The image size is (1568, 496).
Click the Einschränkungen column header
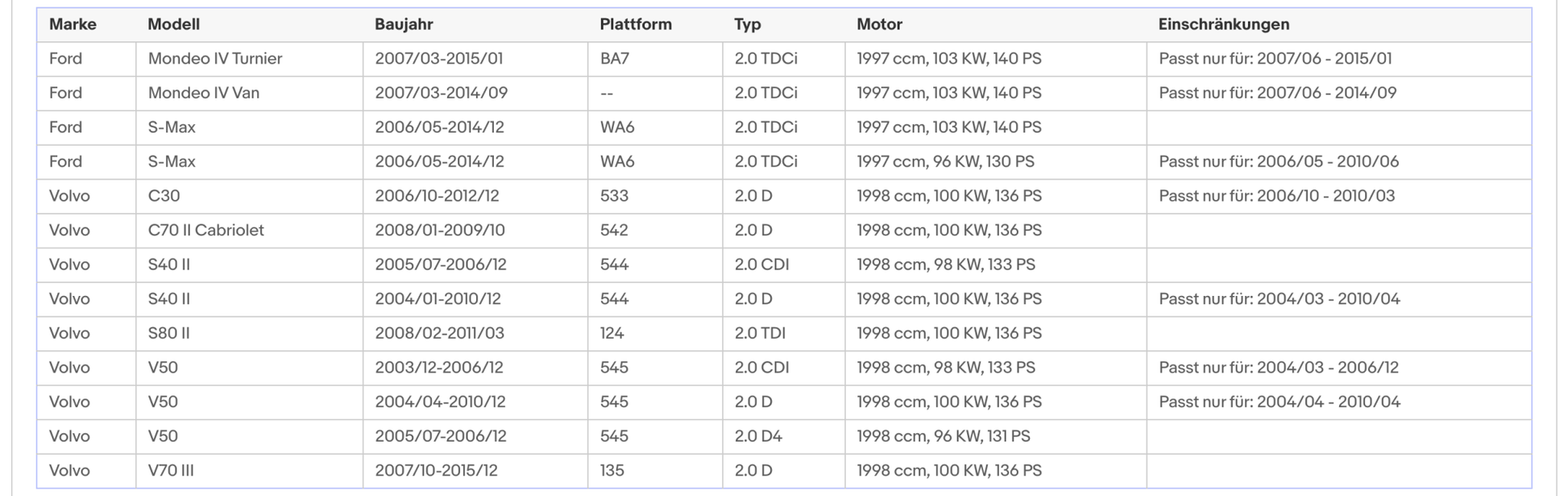tap(1223, 24)
